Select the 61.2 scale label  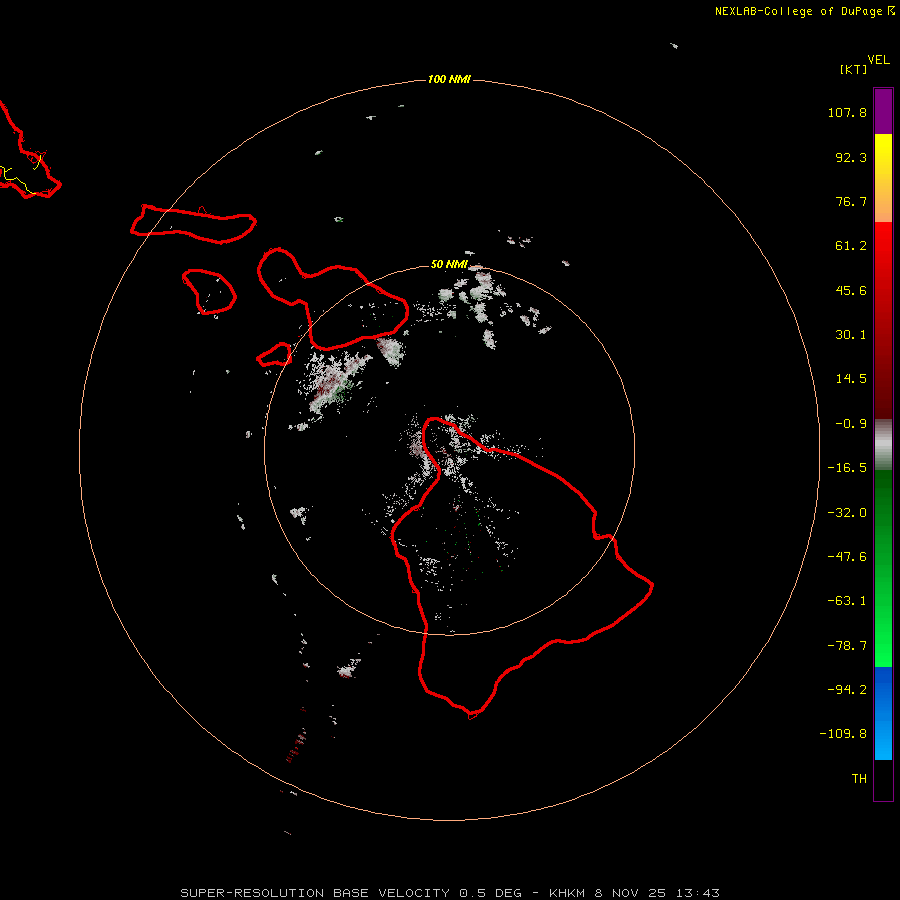click(851, 246)
